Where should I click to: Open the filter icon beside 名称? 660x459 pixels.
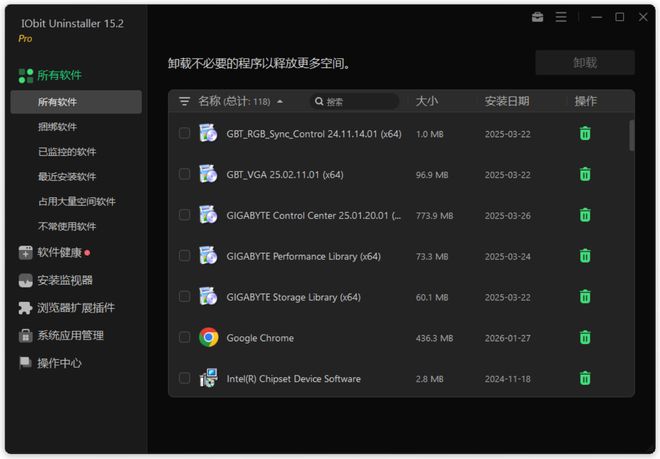[184, 101]
